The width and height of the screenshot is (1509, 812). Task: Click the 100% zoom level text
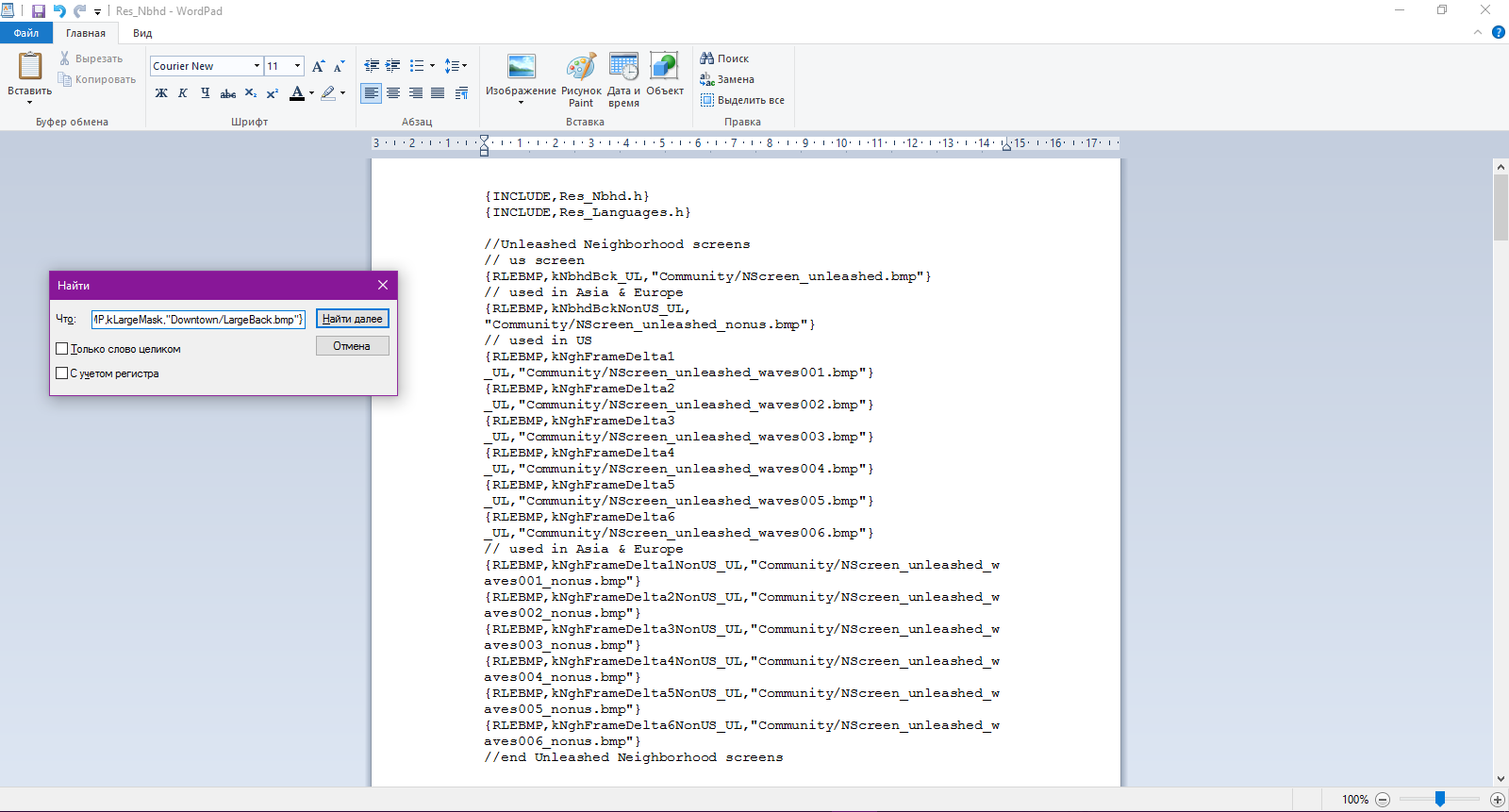[x=1355, y=800]
